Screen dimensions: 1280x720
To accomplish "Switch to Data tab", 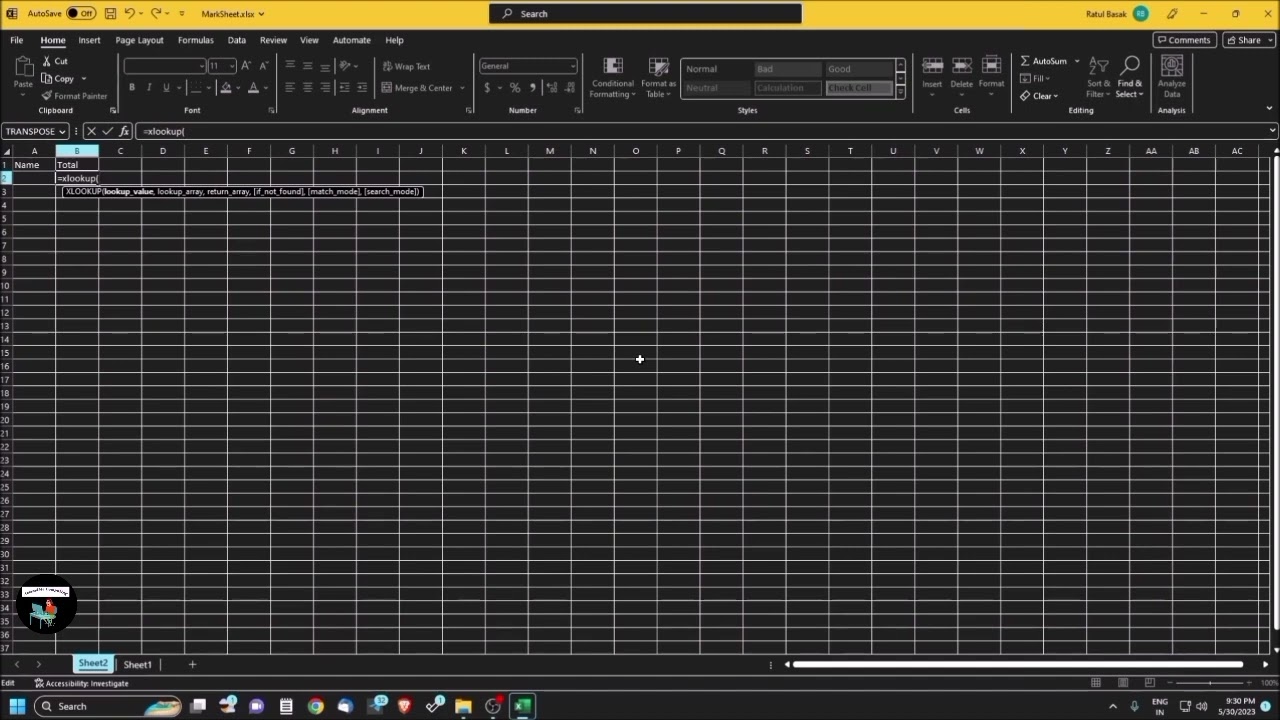I will point(236,40).
